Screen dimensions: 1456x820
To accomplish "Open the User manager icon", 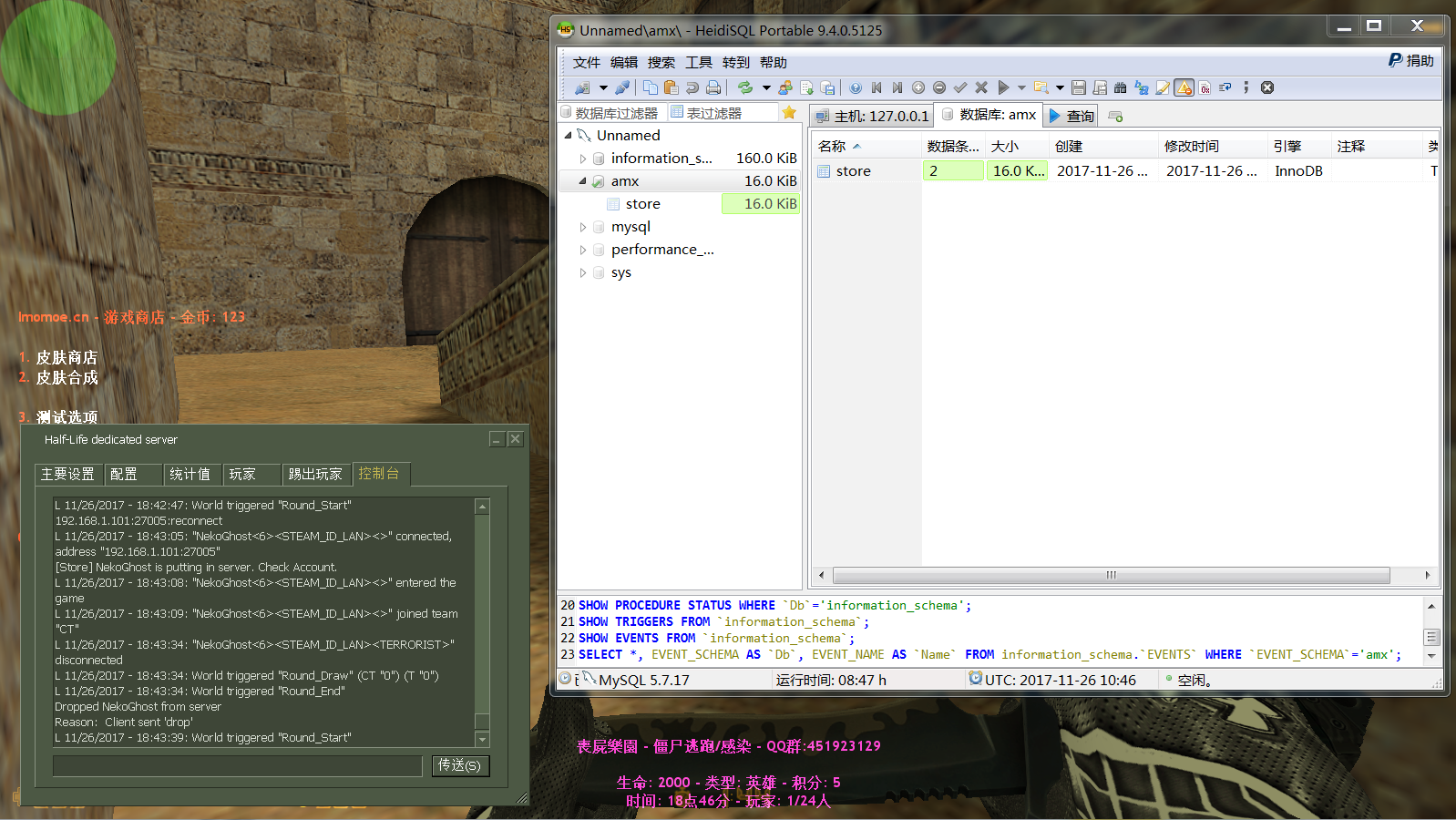I will click(x=785, y=87).
